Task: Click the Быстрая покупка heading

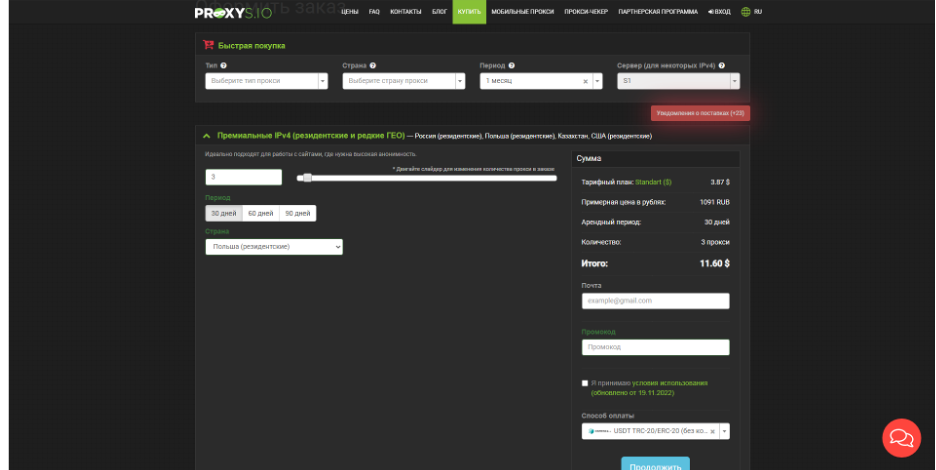Action: tap(251, 45)
